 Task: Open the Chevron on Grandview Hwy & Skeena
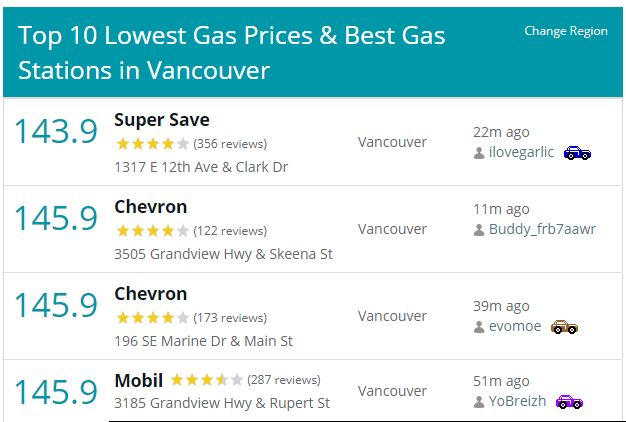[151, 207]
